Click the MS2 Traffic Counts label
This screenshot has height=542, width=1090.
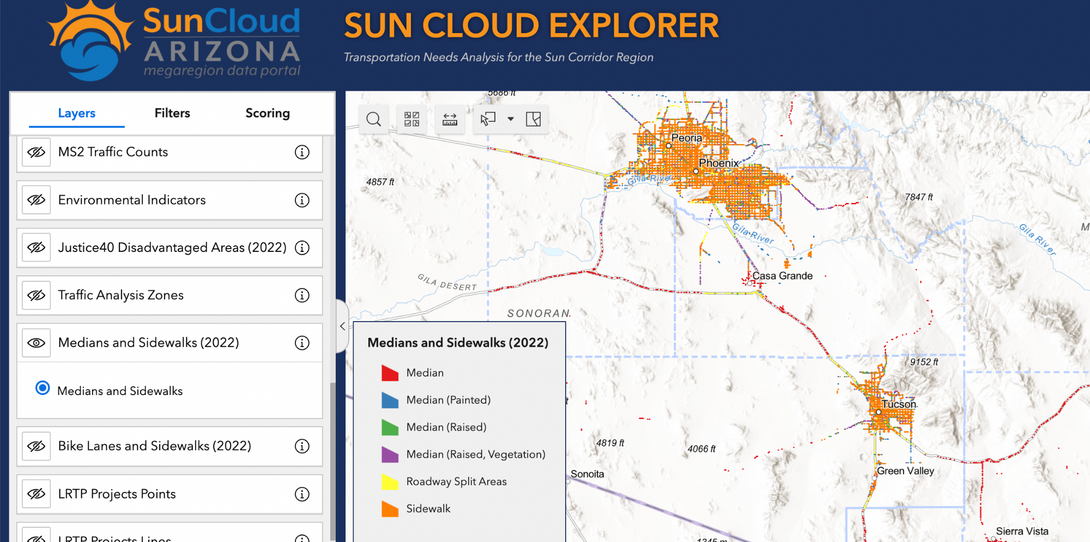point(113,151)
